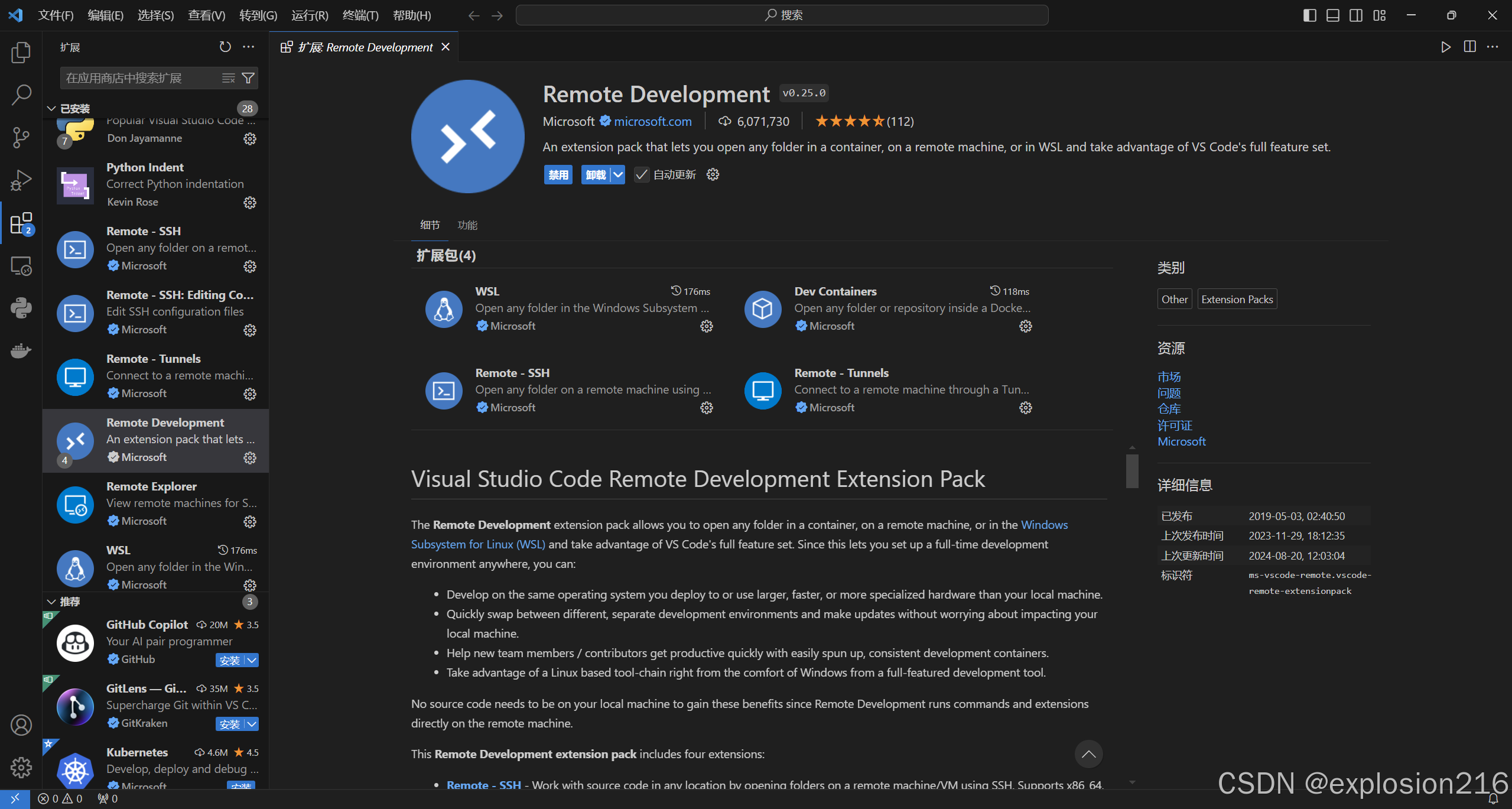Toggle the 自动更新 auto-update checkbox
This screenshot has width=1512, height=809.
point(641,175)
